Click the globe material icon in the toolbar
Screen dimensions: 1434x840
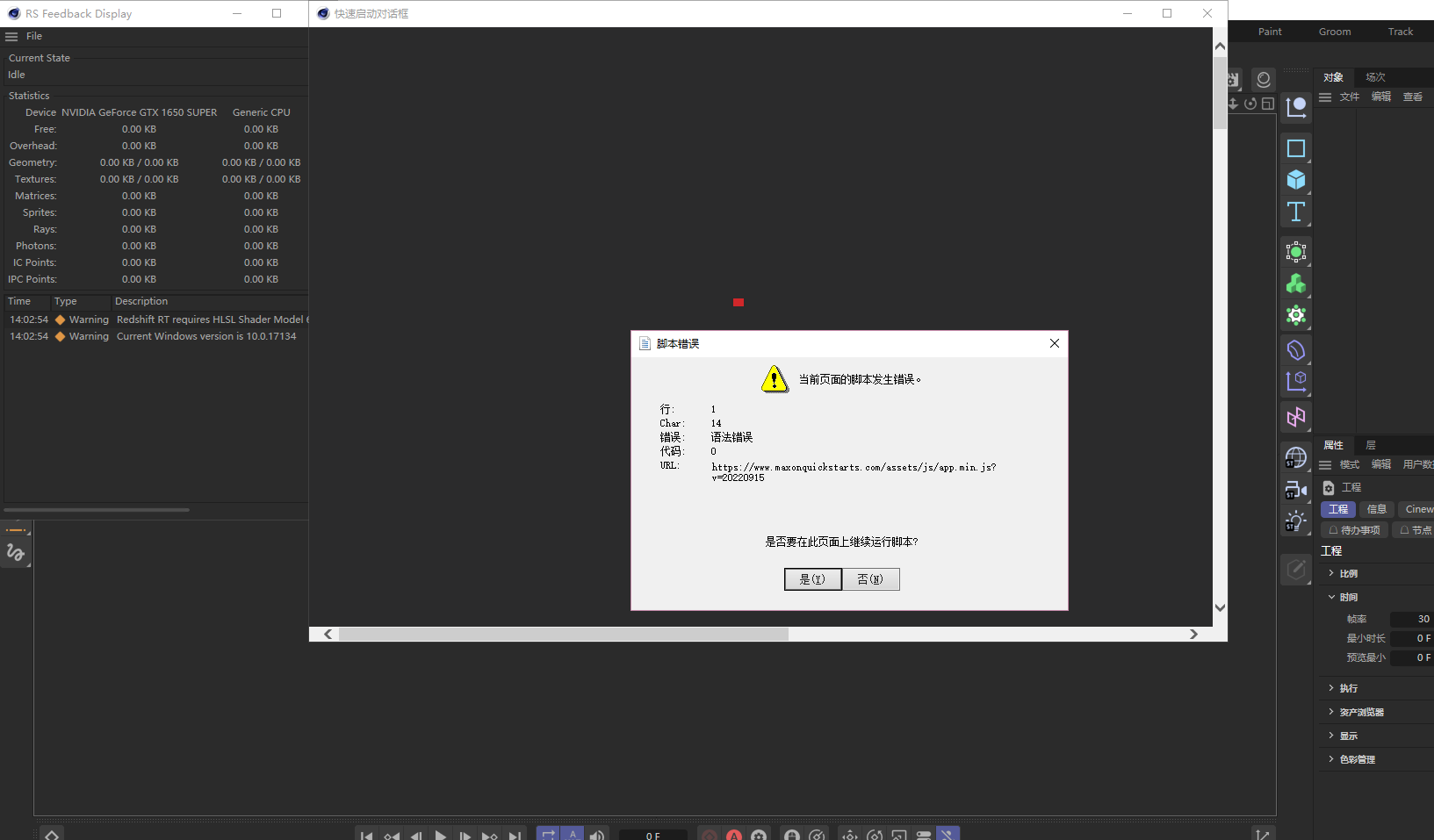point(1297,456)
